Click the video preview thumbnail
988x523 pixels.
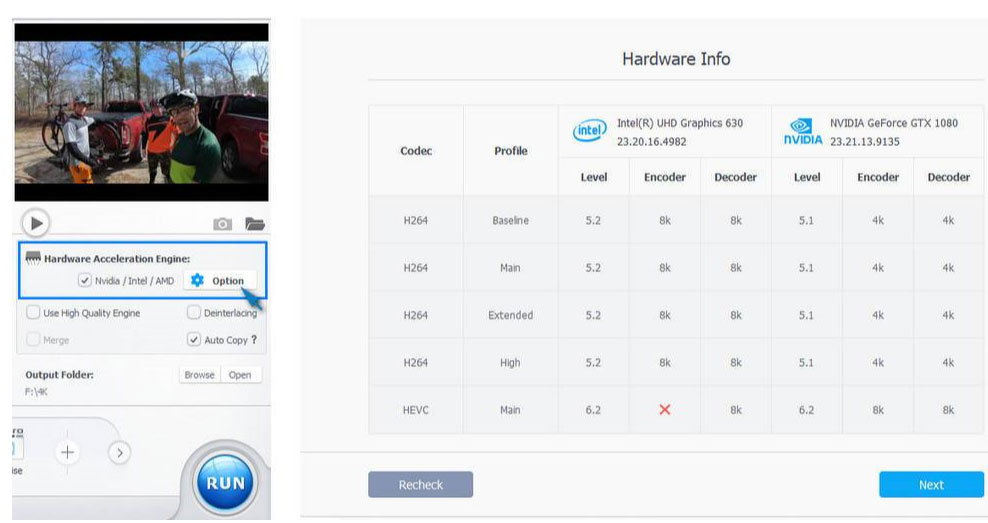(141, 112)
